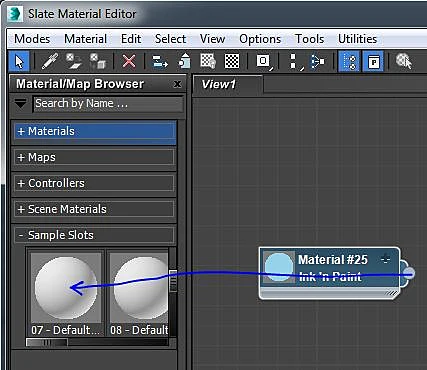Click the red X Delete Selected icon
The image size is (427, 370).
pyautogui.click(x=129, y=61)
